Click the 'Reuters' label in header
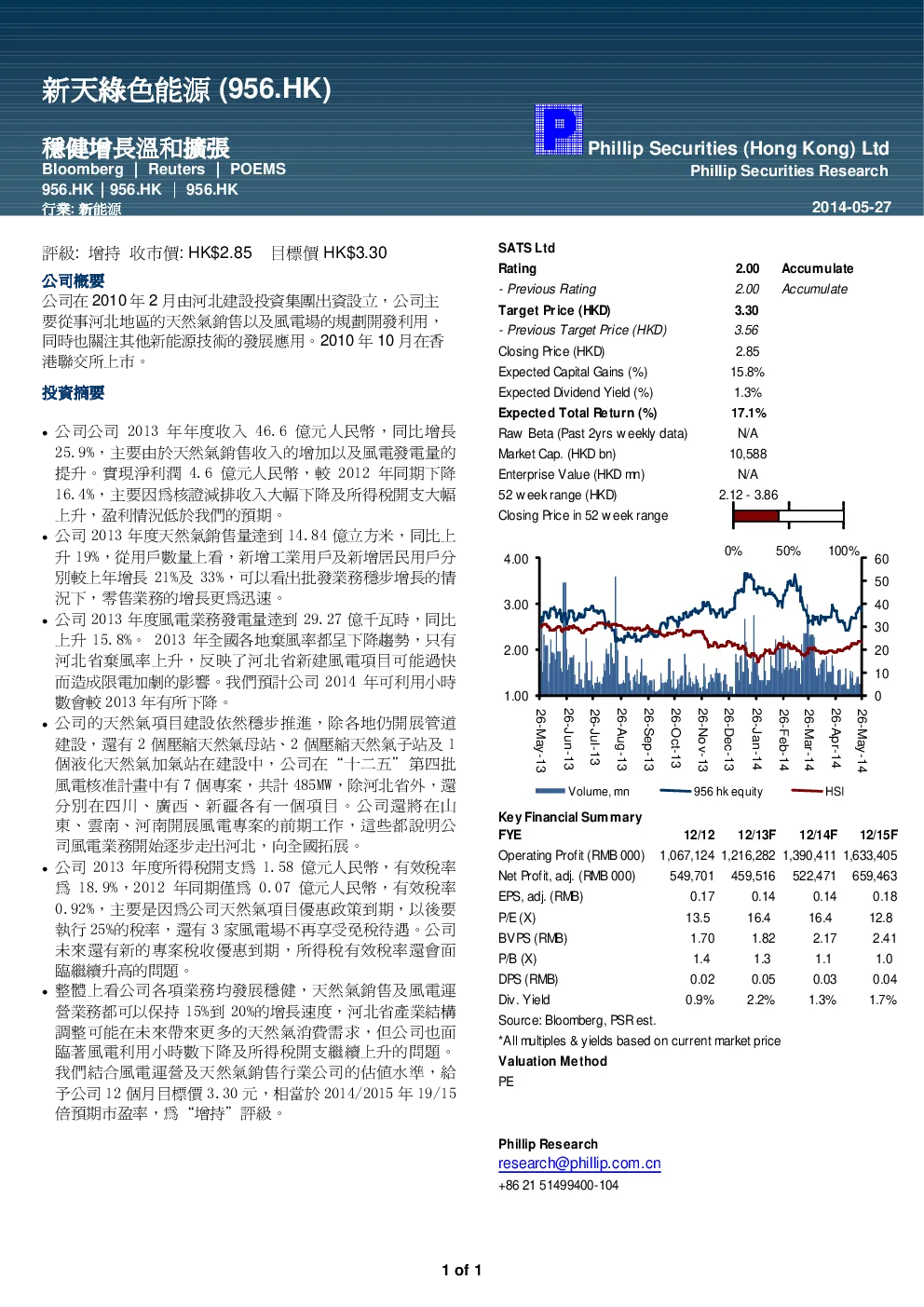 tap(176, 170)
